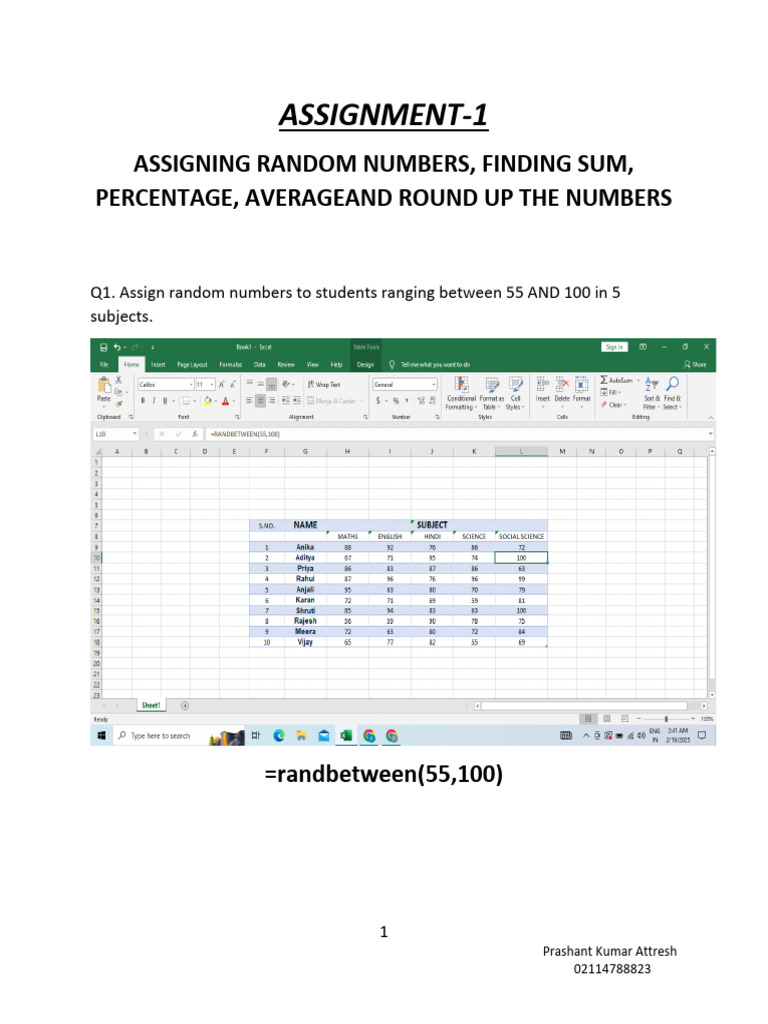Click the Share button
The height and width of the screenshot is (1024, 768).
(695, 364)
